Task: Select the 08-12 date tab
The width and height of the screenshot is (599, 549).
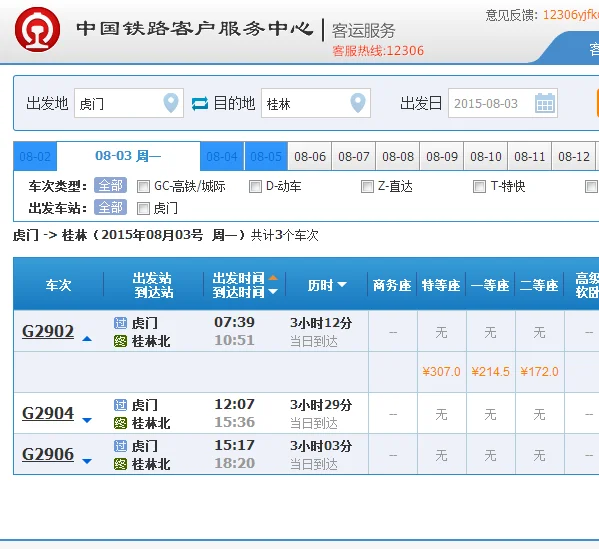Action: pyautogui.click(x=573, y=156)
